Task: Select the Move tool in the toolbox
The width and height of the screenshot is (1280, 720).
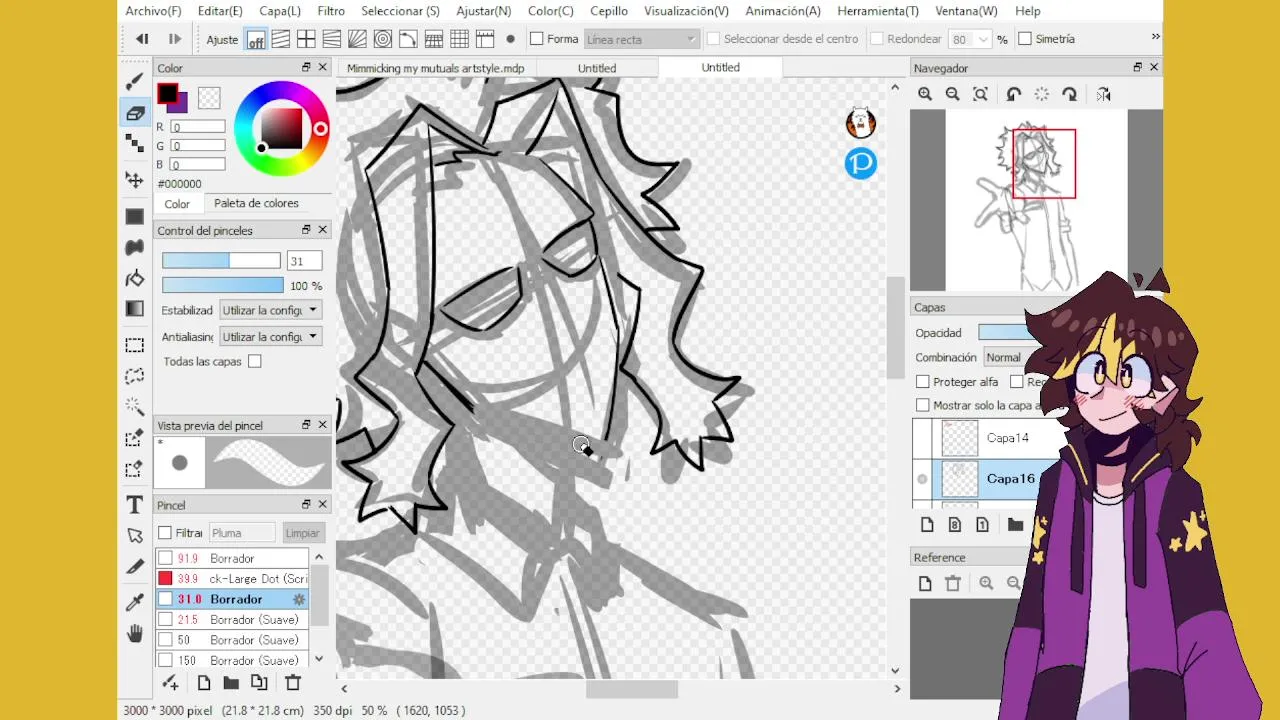Action: [x=134, y=180]
